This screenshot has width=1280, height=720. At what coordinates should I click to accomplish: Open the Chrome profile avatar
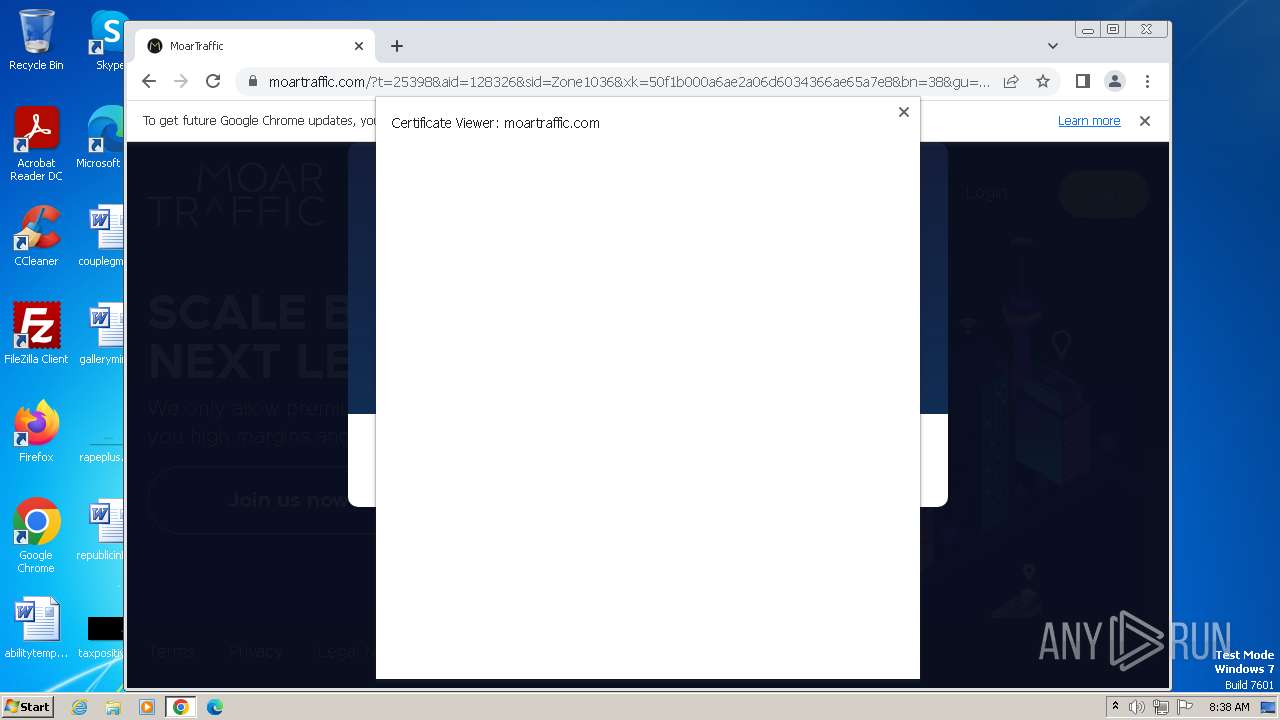(1115, 81)
